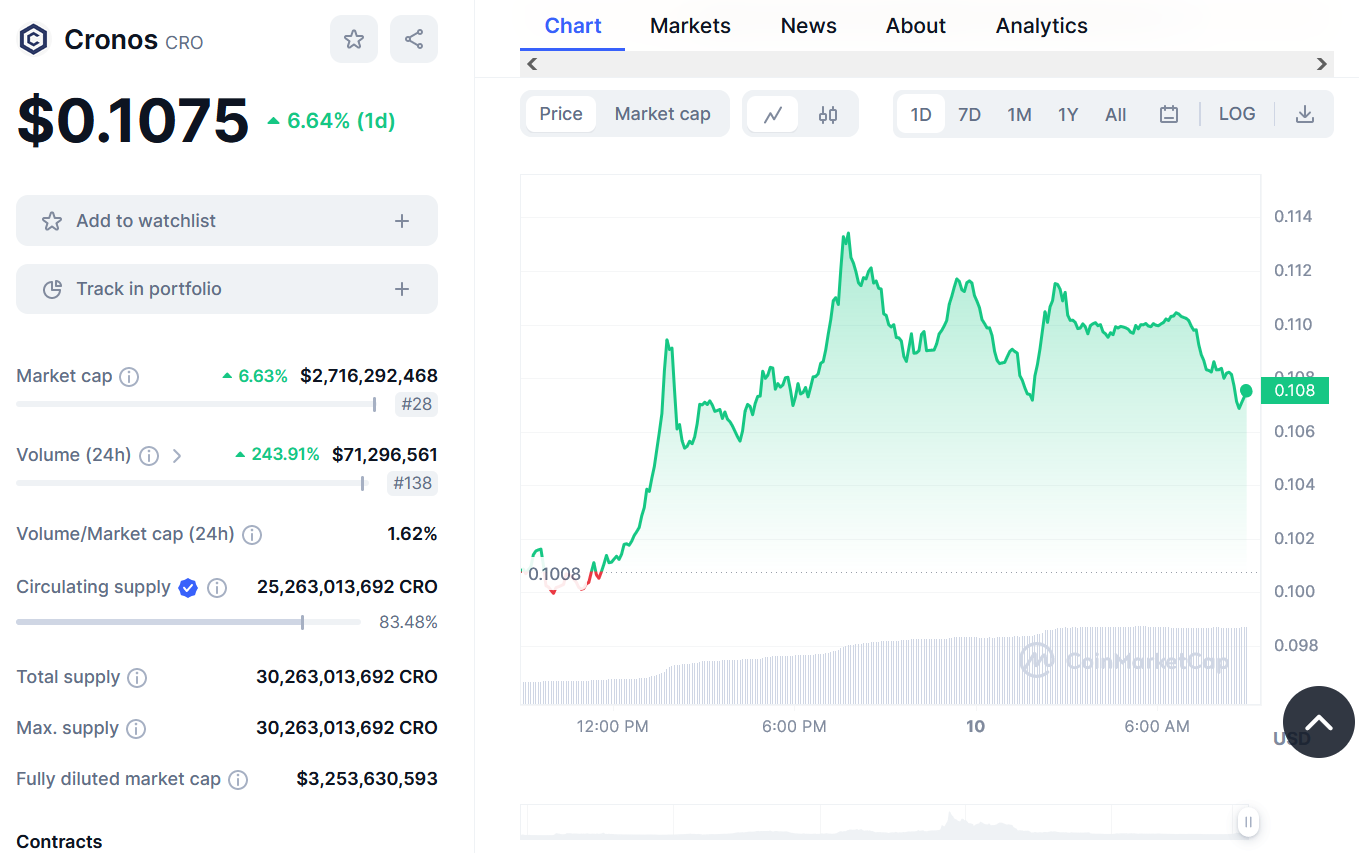Viewport: 1359px width, 853px height.
Task: Select the Chart tab
Action: tap(573, 26)
